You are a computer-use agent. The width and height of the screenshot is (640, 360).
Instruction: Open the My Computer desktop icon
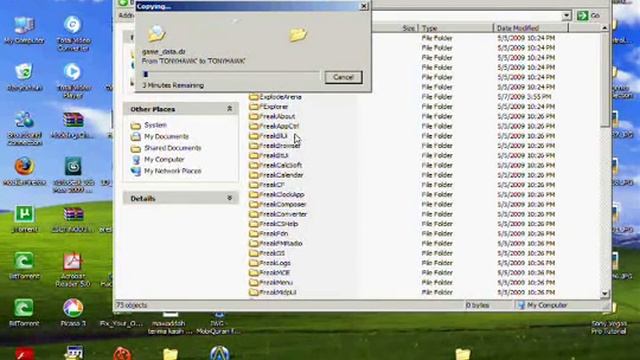24,30
